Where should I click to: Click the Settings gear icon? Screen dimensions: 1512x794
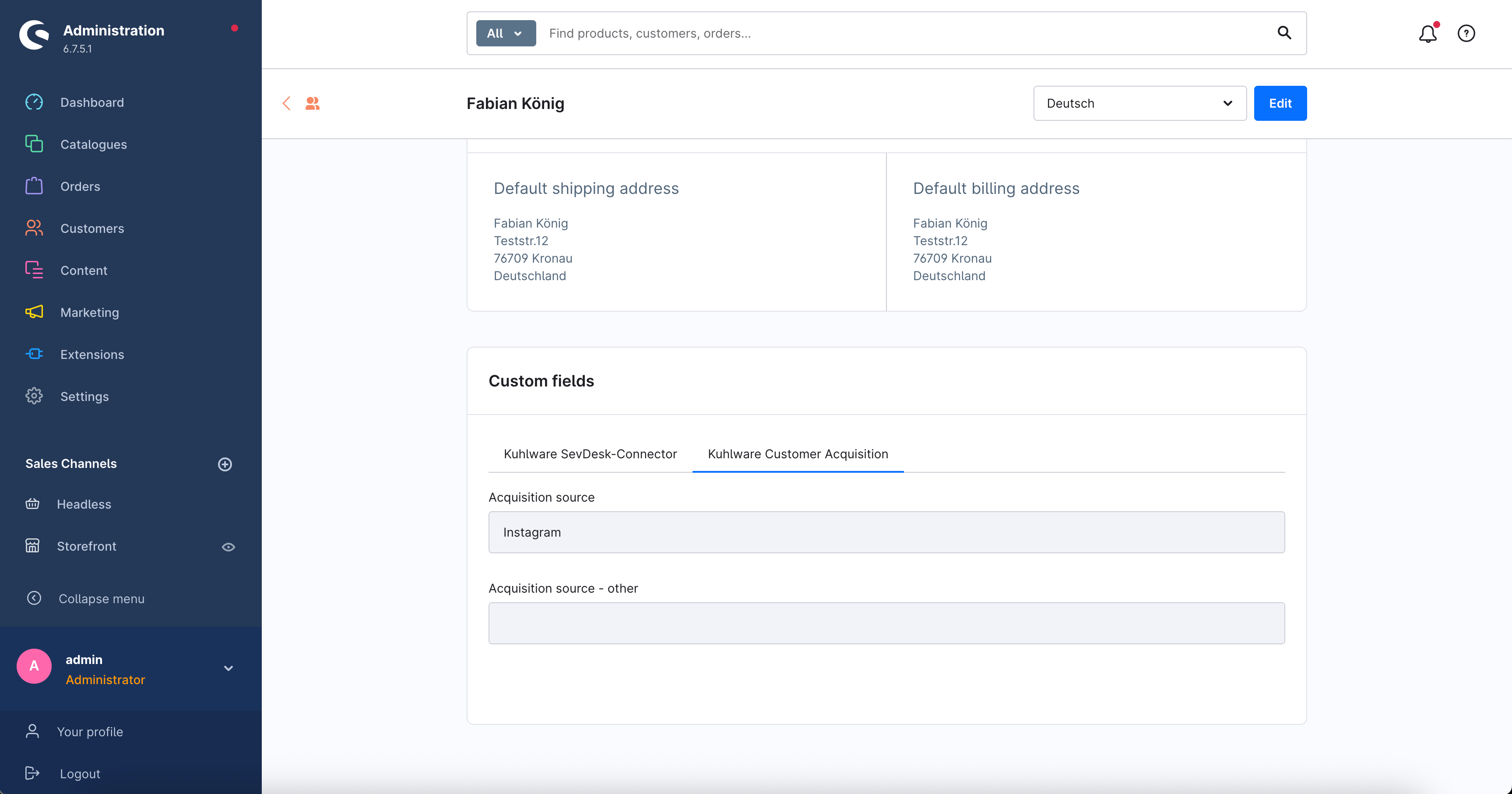34,396
